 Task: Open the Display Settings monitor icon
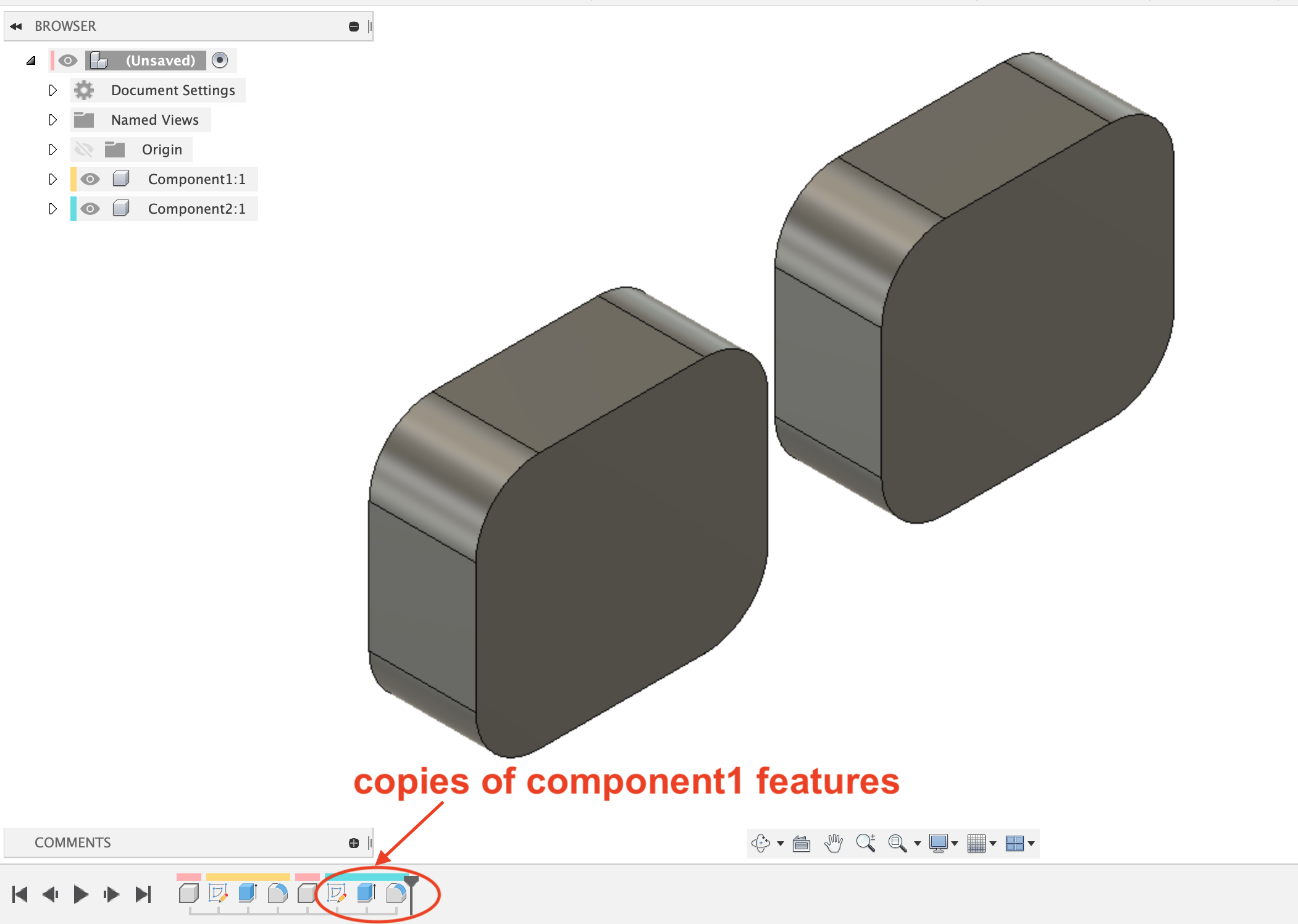coord(940,843)
